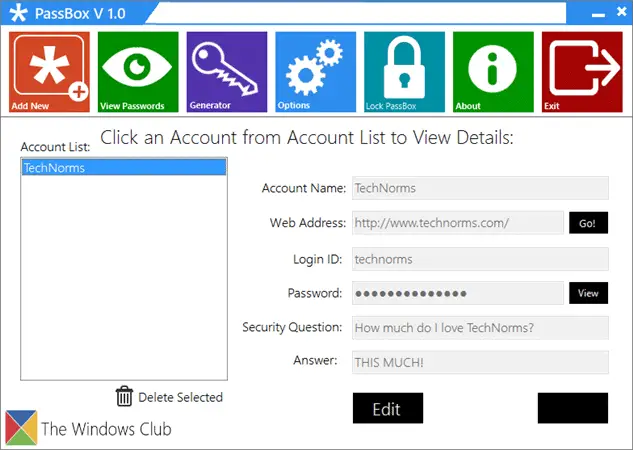Click the PassBox asterisk logo in title bar
The width and height of the screenshot is (633, 450).
(19, 13)
